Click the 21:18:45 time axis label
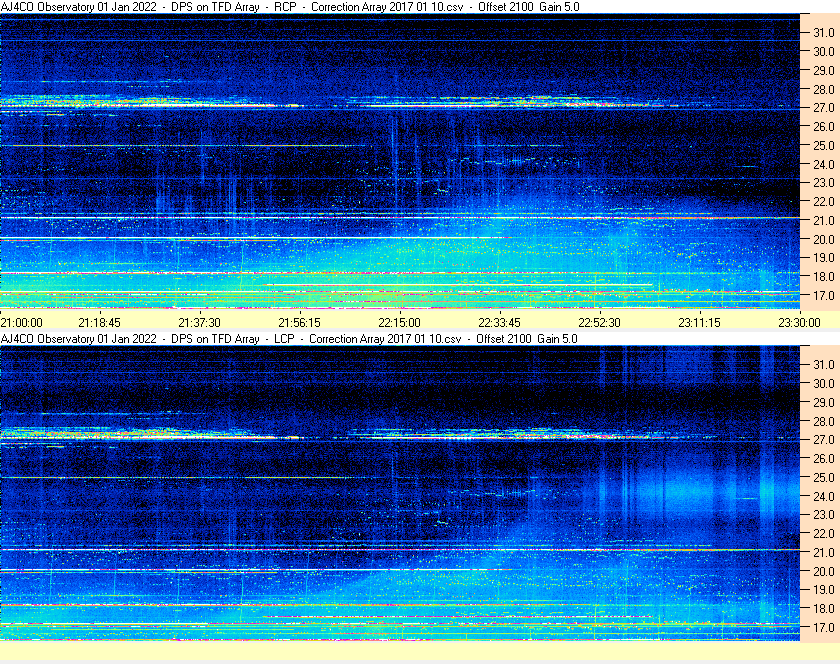Viewport: 840px width, 664px height. point(100,323)
